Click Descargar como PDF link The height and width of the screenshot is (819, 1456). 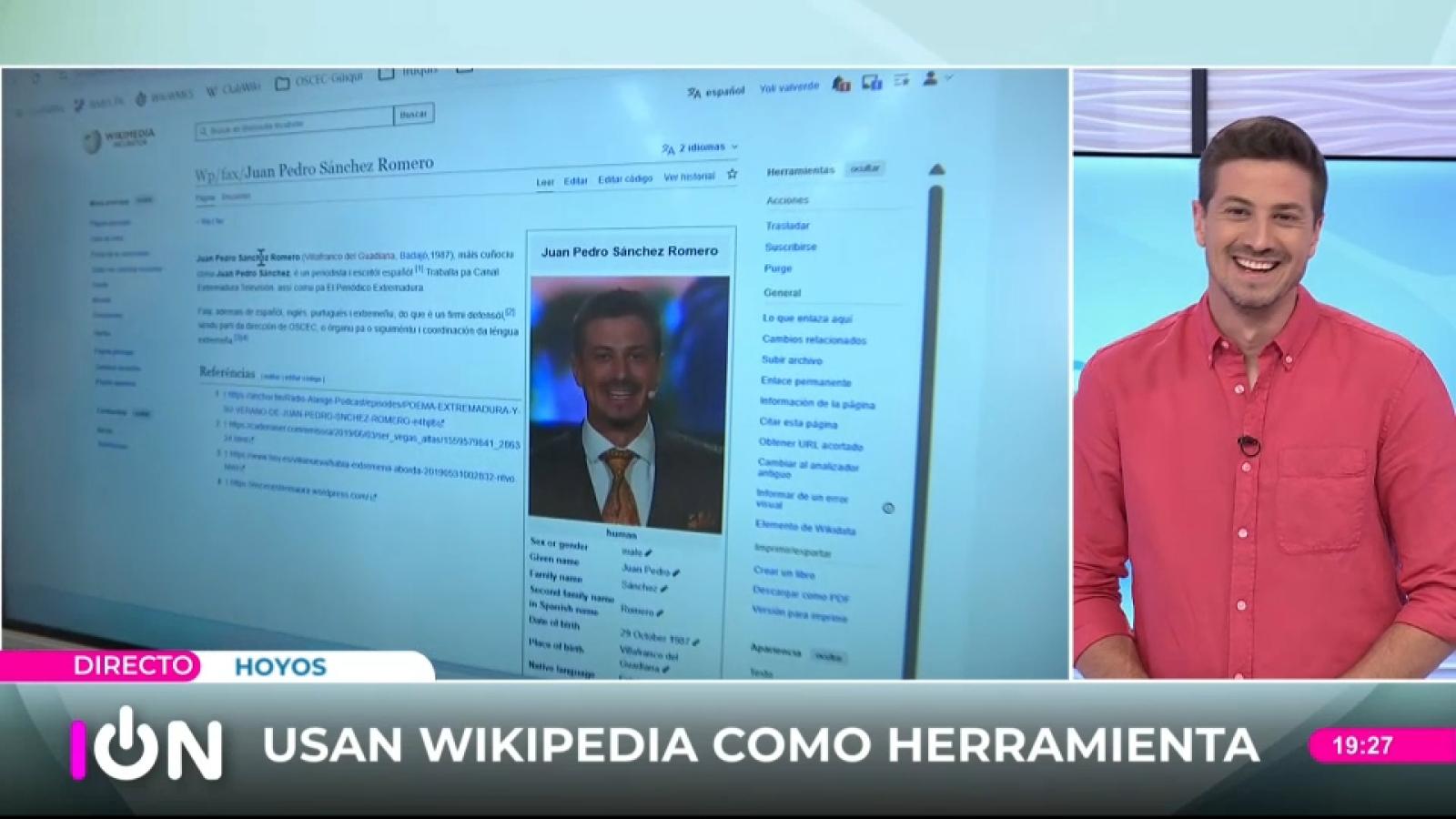(x=801, y=595)
